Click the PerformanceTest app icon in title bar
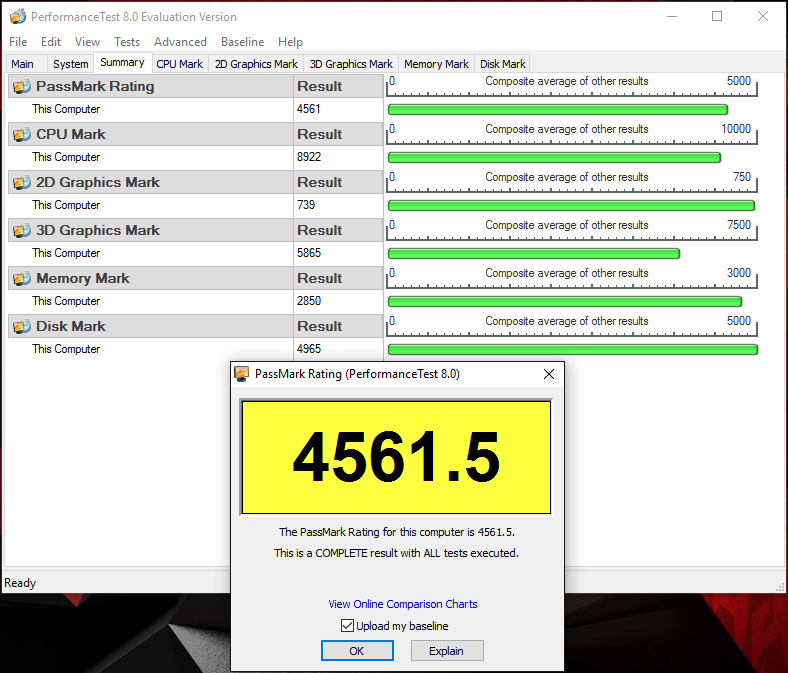Image resolution: width=788 pixels, height=673 pixels. pyautogui.click(x=18, y=17)
